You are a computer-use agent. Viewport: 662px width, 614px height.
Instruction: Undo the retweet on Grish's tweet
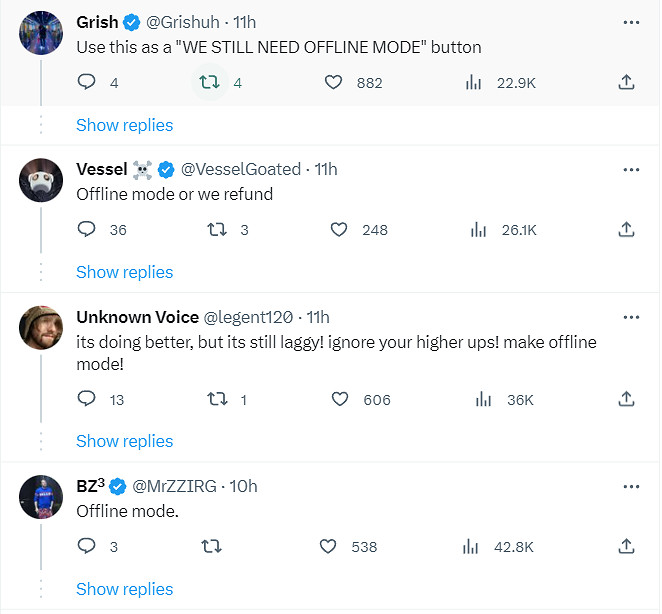coord(210,83)
